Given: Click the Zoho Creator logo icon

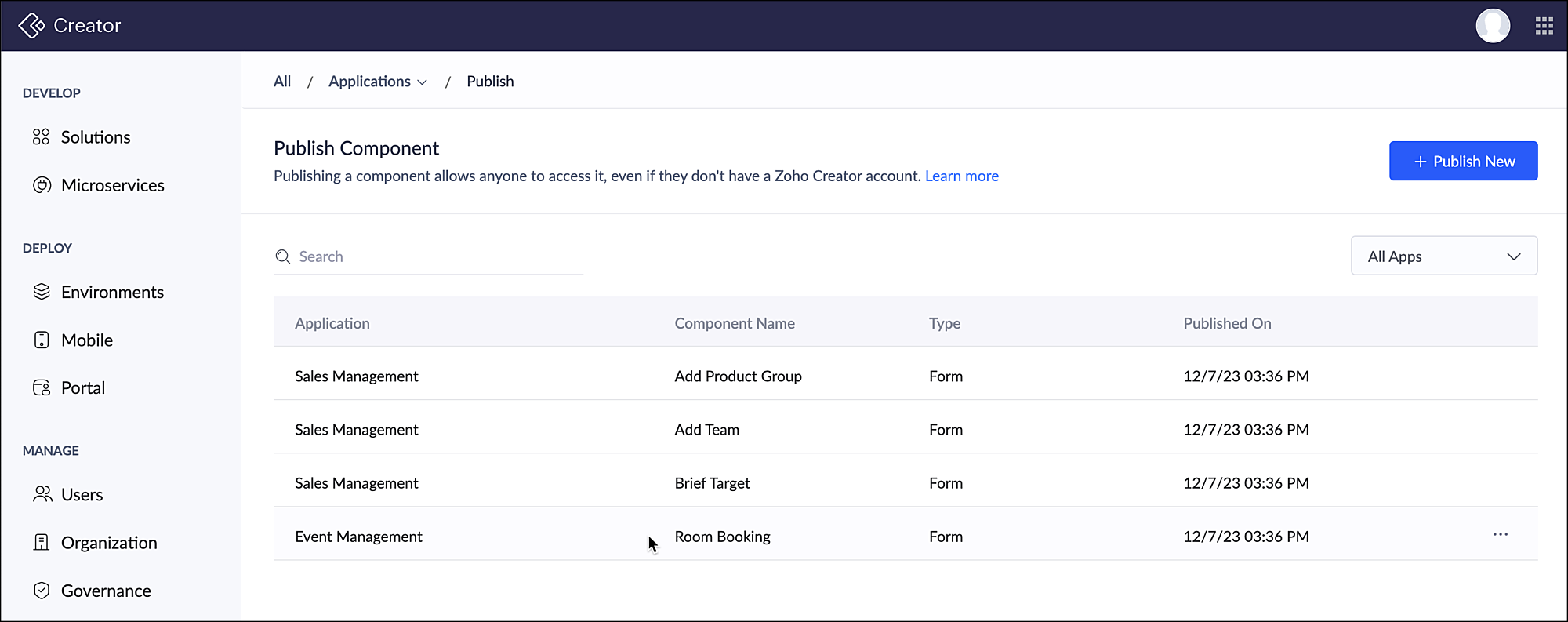Looking at the screenshot, I should point(31,26).
